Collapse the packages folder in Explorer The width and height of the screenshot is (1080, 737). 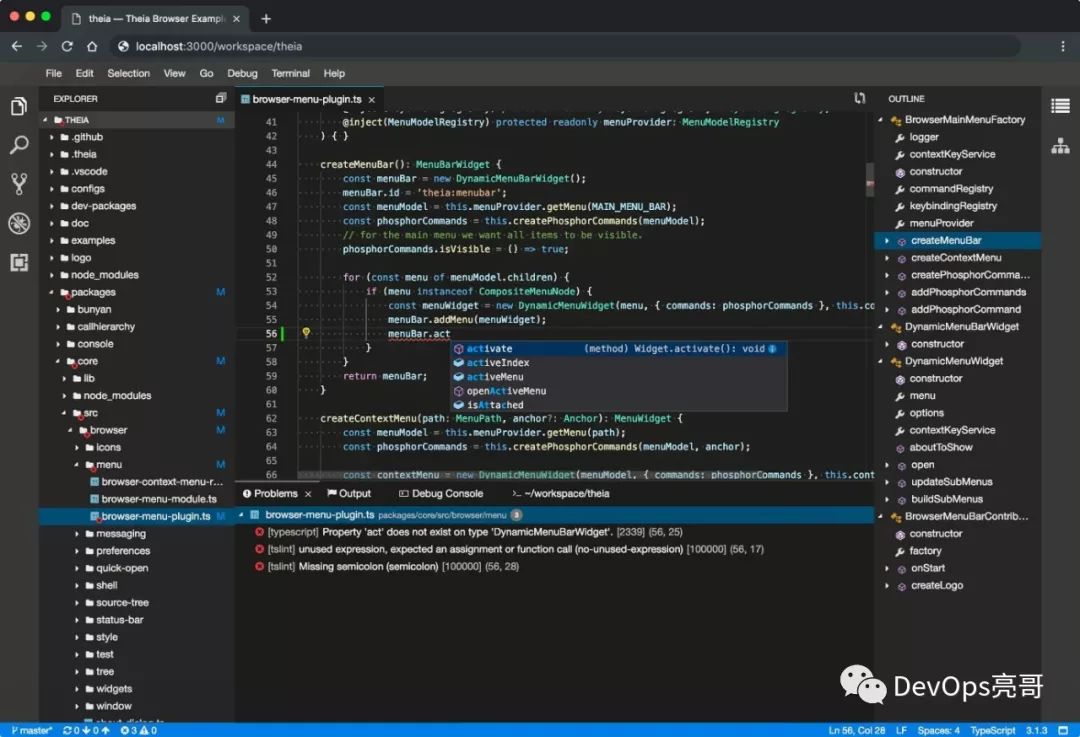tap(92, 292)
